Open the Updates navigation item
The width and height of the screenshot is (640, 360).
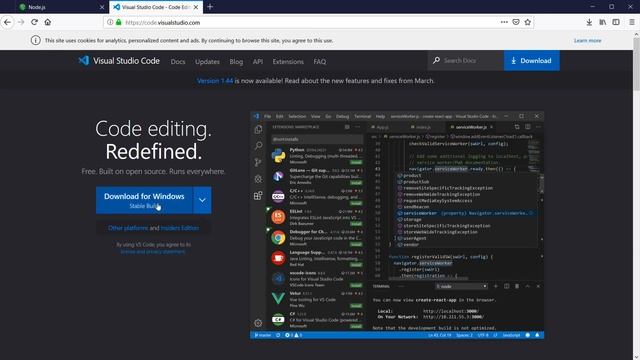click(x=207, y=62)
